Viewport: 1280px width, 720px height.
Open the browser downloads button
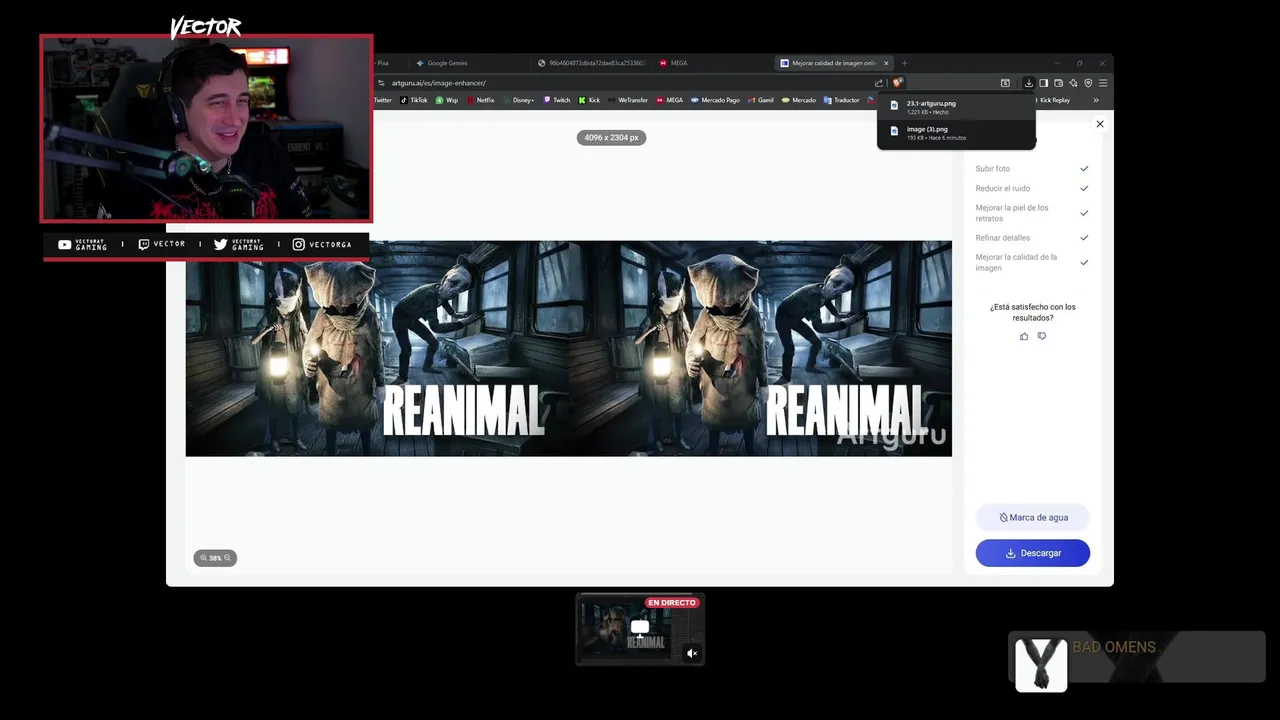pos(1028,83)
